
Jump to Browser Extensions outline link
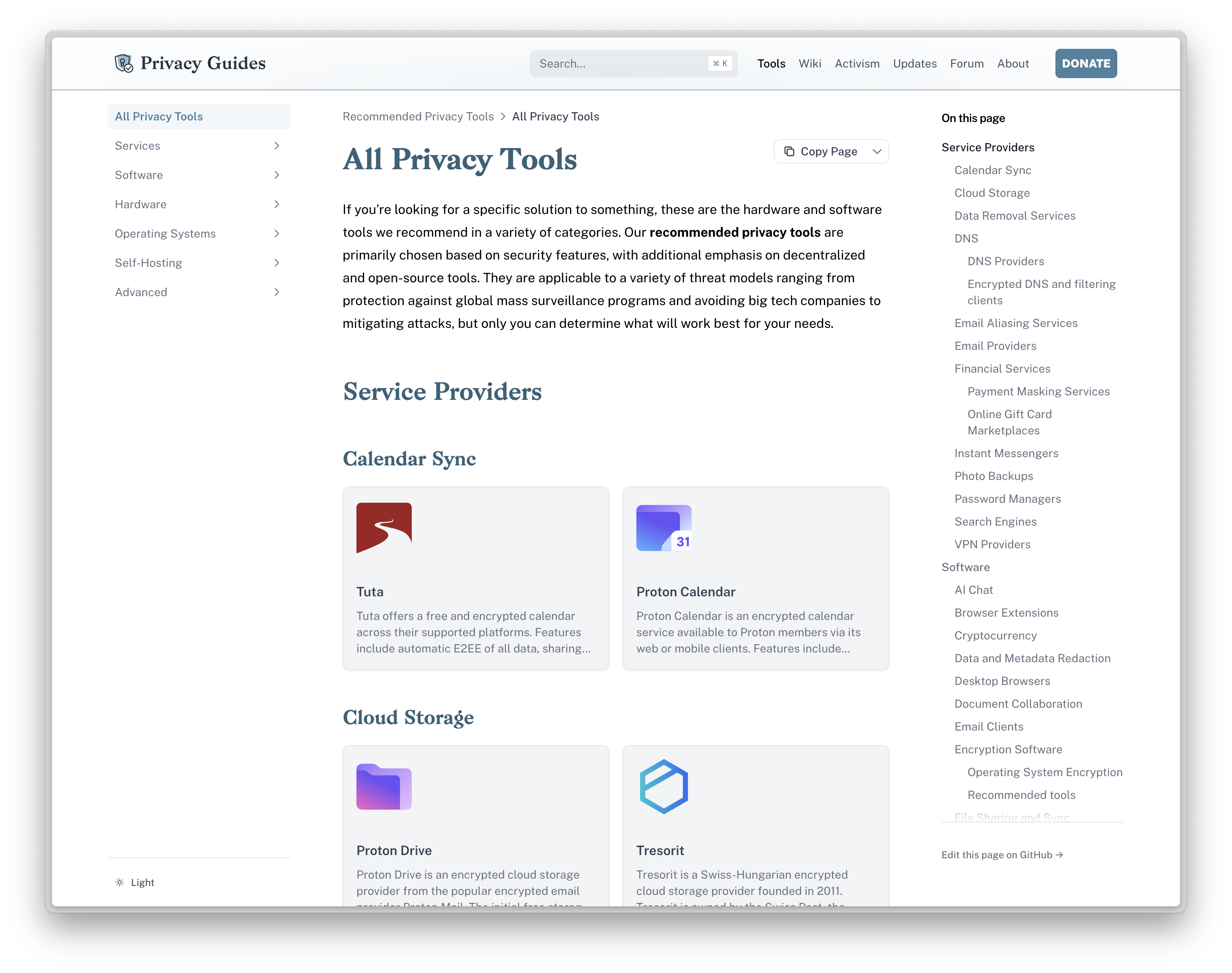coord(1006,613)
